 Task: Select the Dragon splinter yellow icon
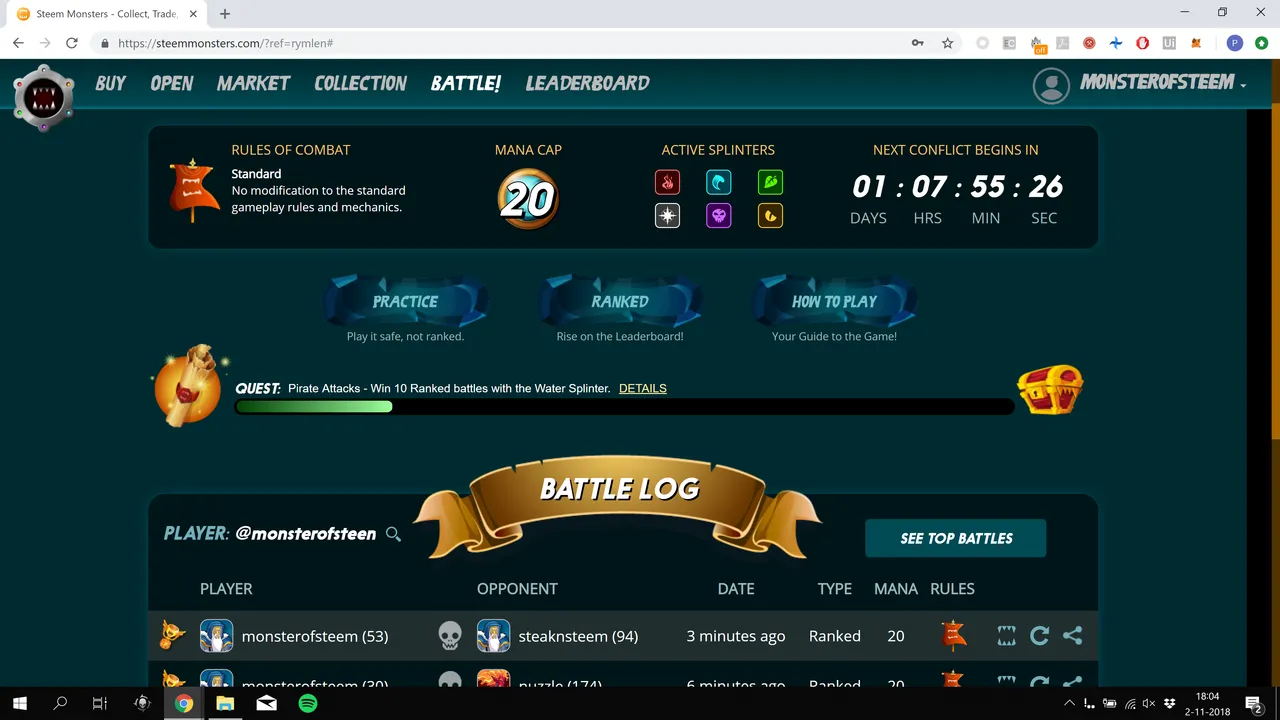tap(770, 215)
